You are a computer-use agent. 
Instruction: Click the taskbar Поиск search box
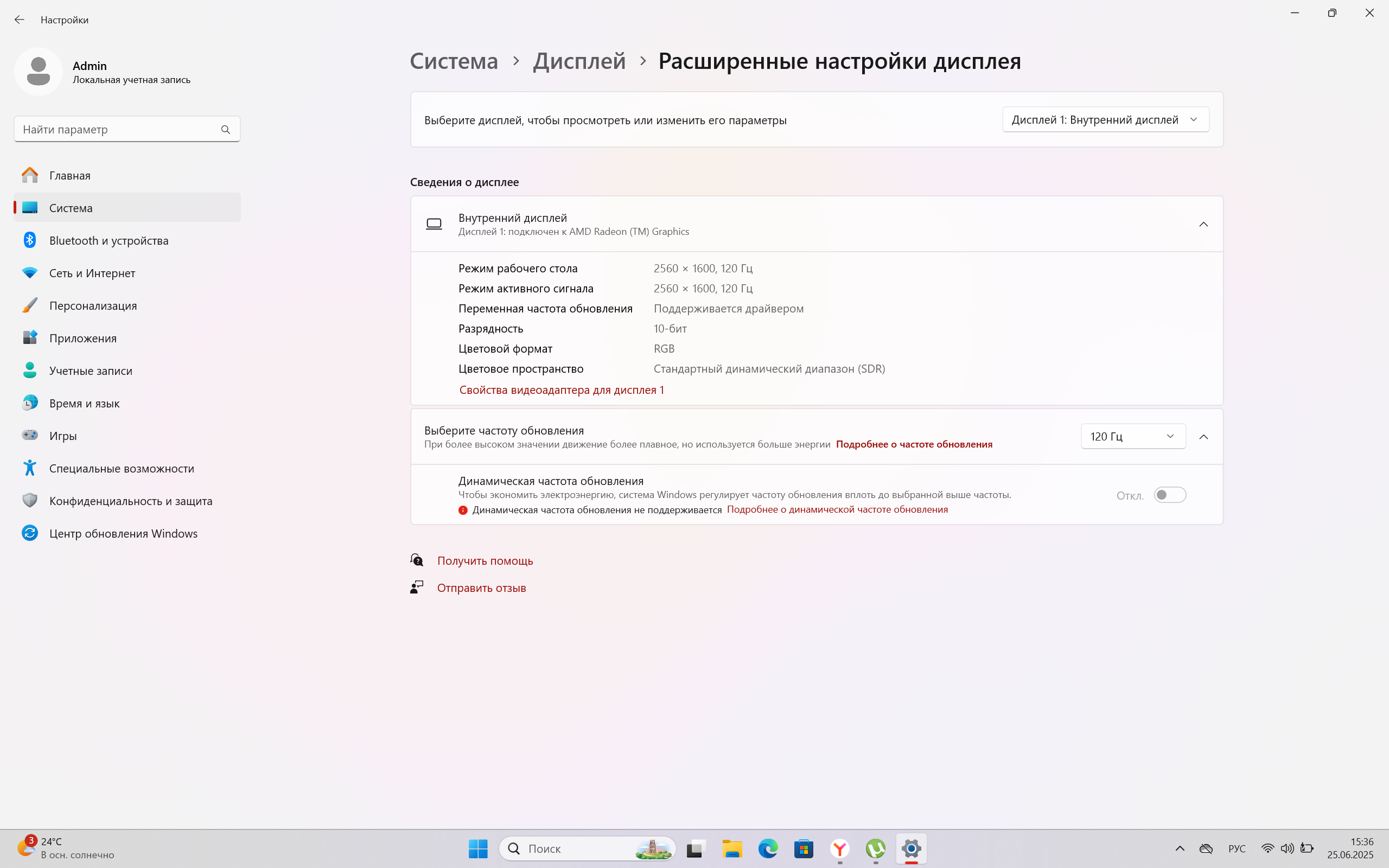[x=587, y=848]
